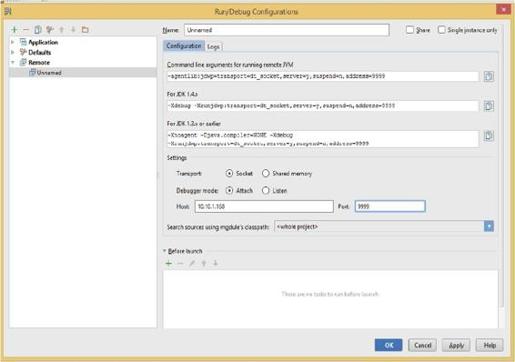515x362 pixels.
Task: Click the 'Application' tree label
Action: [x=43, y=42]
